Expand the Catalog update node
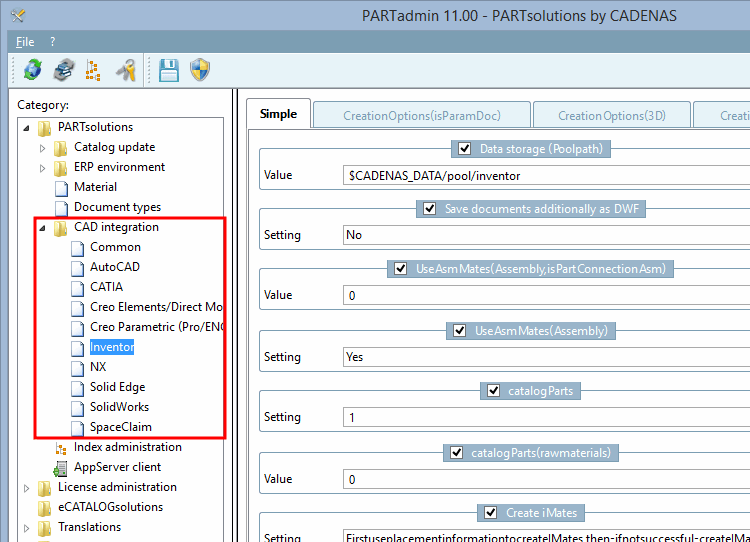The height and width of the screenshot is (542, 750). [43, 148]
